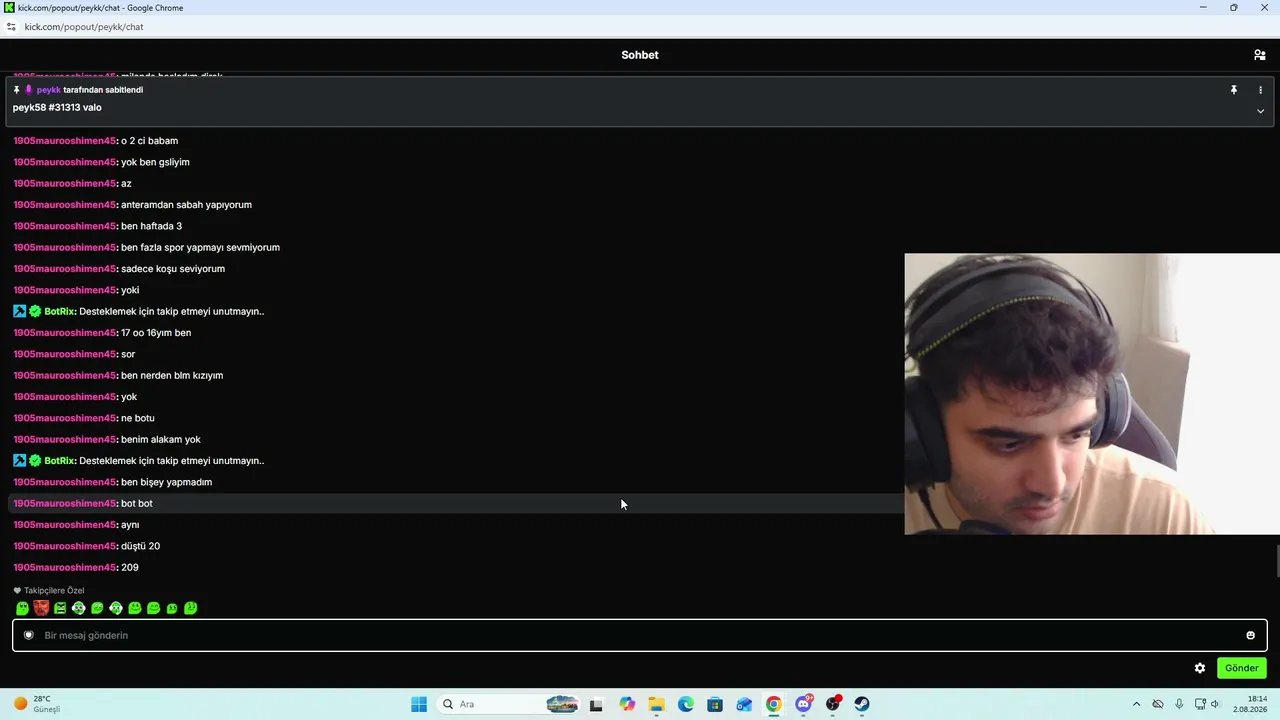Unpin the pinned message with pin icon
This screenshot has width=1280, height=720.
click(1234, 90)
